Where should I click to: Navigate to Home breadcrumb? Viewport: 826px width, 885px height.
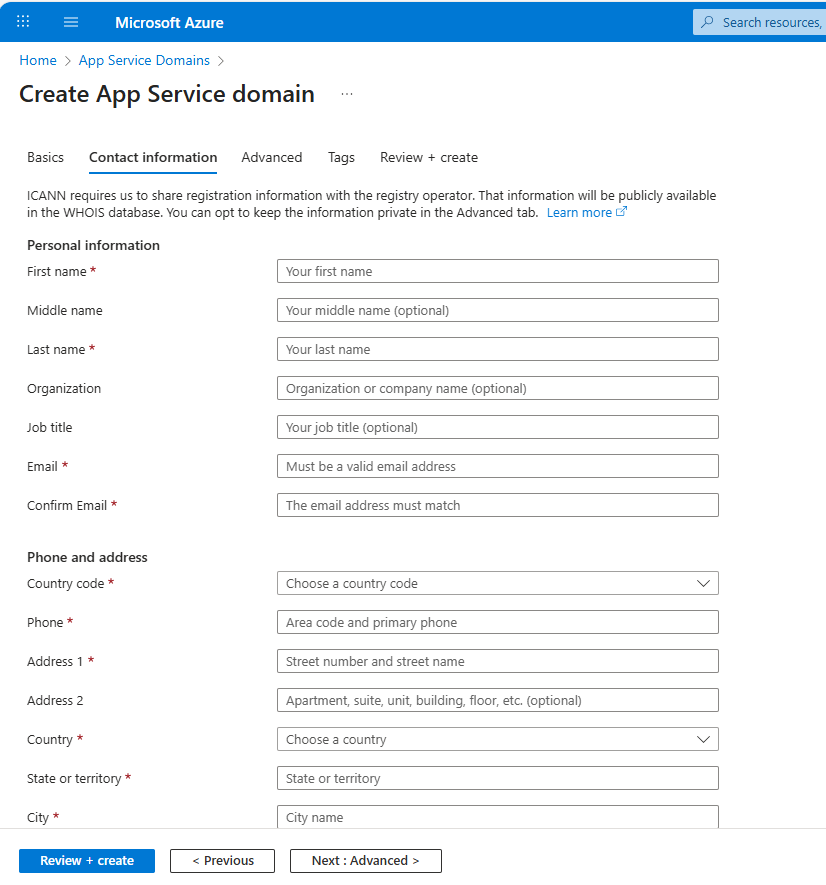click(38, 60)
